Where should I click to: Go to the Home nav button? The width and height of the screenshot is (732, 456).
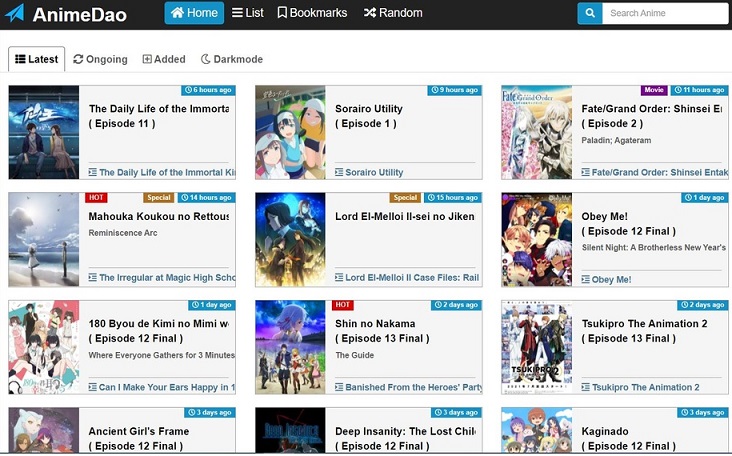(194, 13)
